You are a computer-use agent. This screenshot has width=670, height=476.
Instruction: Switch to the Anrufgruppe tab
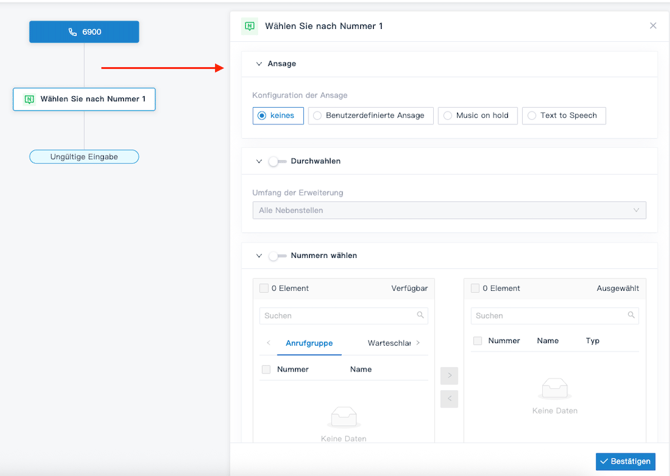tap(309, 343)
